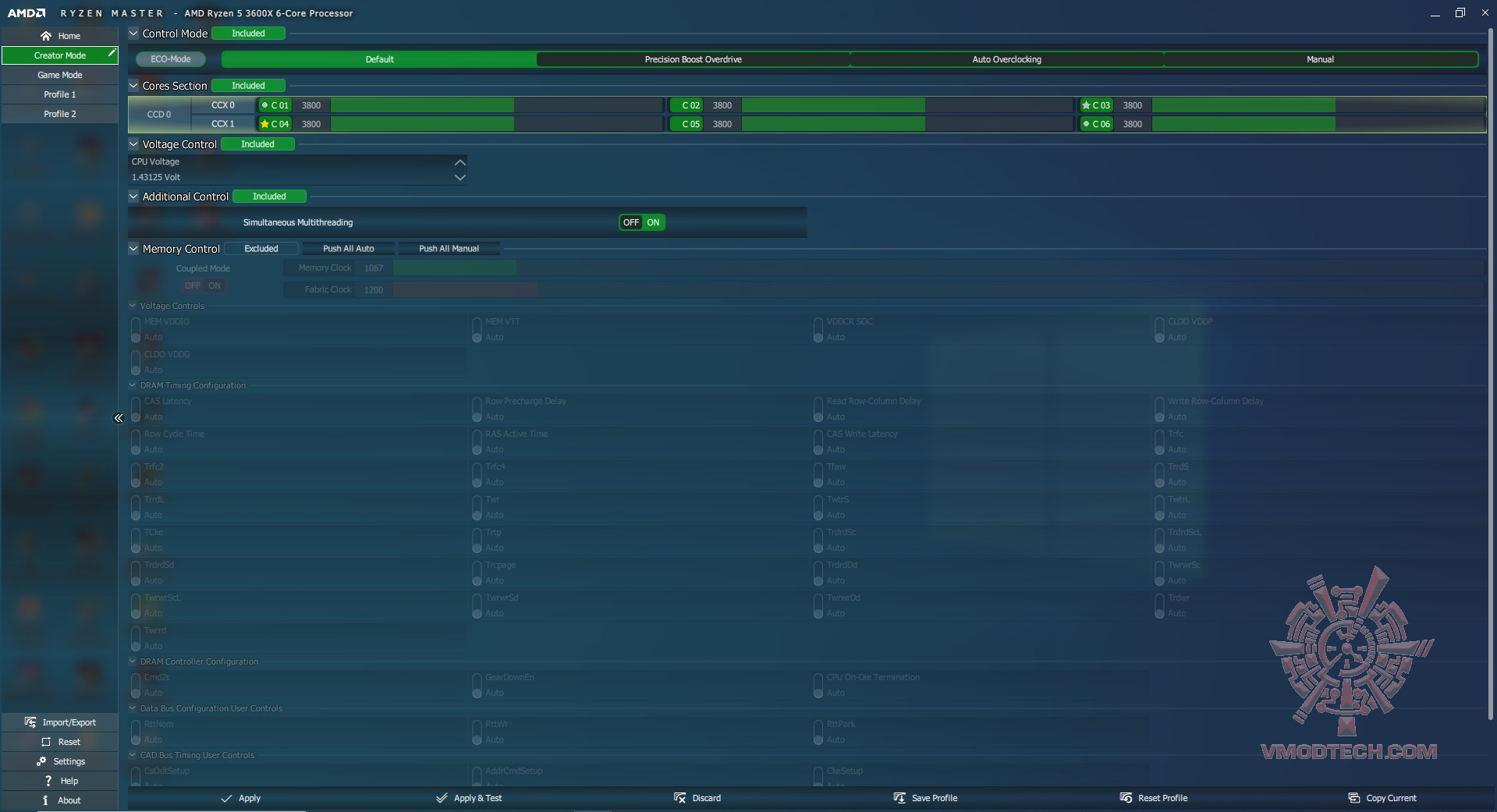The width and height of the screenshot is (1497, 812).
Task: Toggle Additional Control Included switch
Action: (269, 197)
